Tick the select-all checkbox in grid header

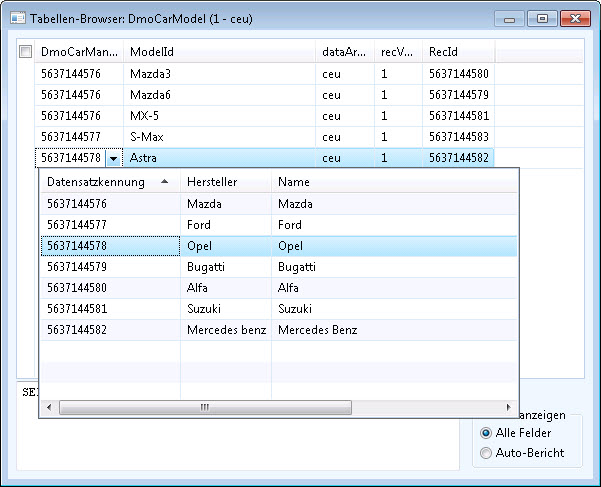(x=25, y=51)
